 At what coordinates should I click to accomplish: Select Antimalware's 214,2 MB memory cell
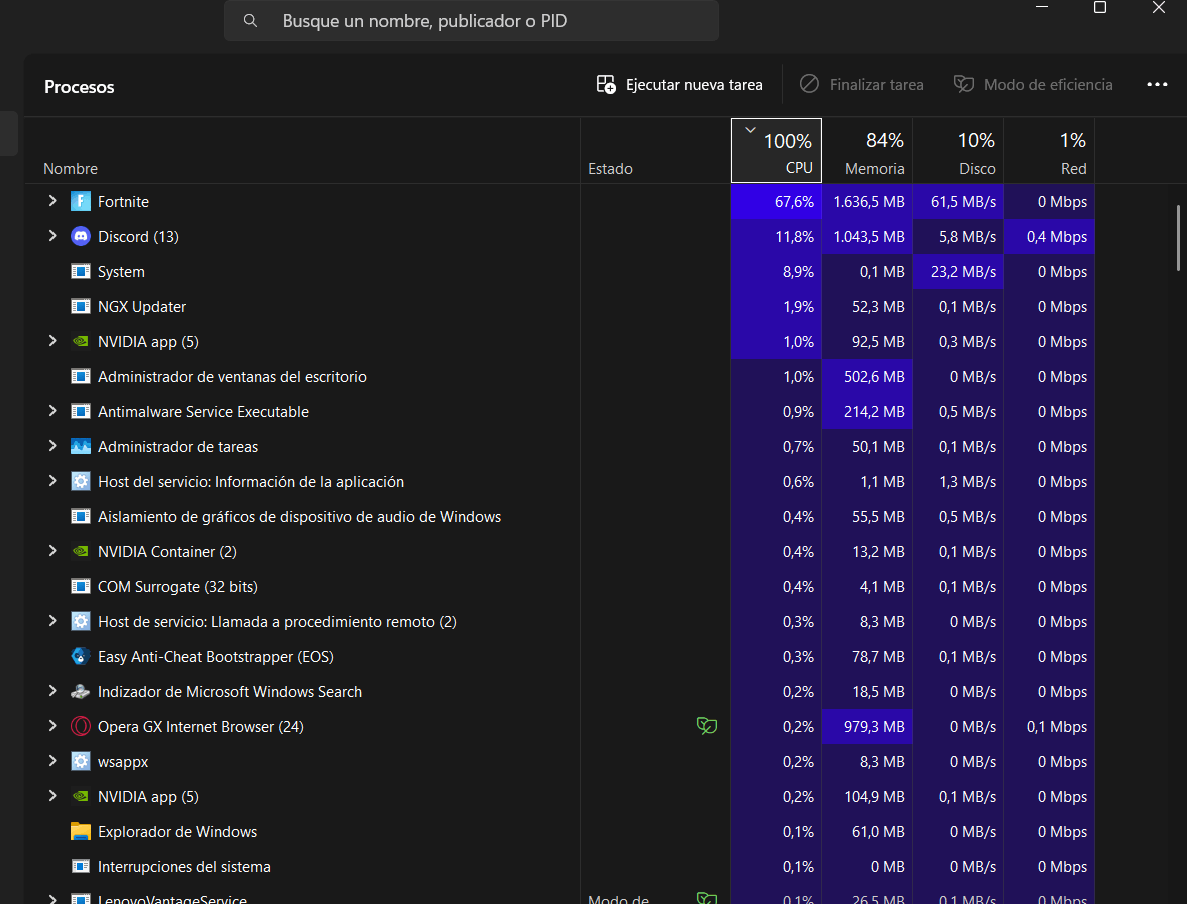[x=867, y=411]
